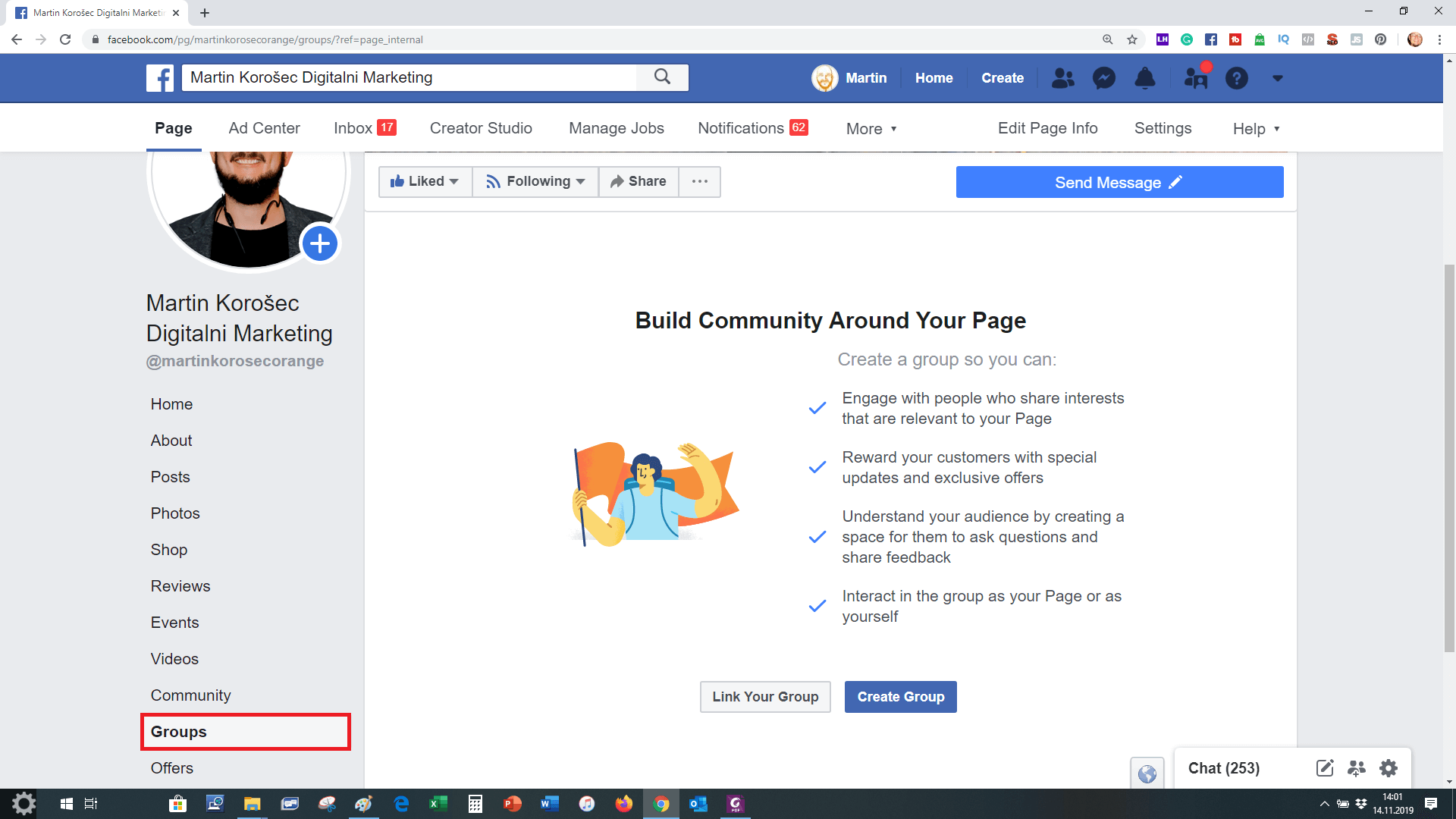Open the notifications bell icon
Screen dimensions: 1456x819
click(1144, 78)
